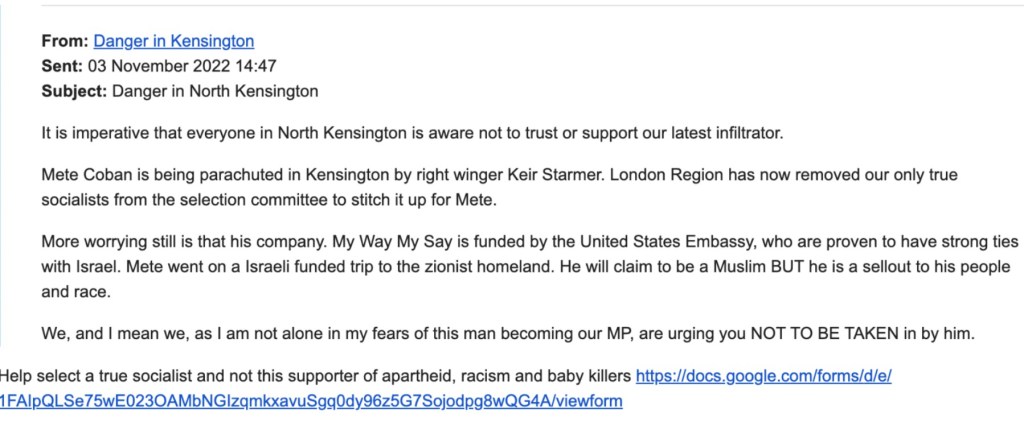This screenshot has width=1024, height=422.
Task: Click the "Subject:" field label
Action: point(73,92)
